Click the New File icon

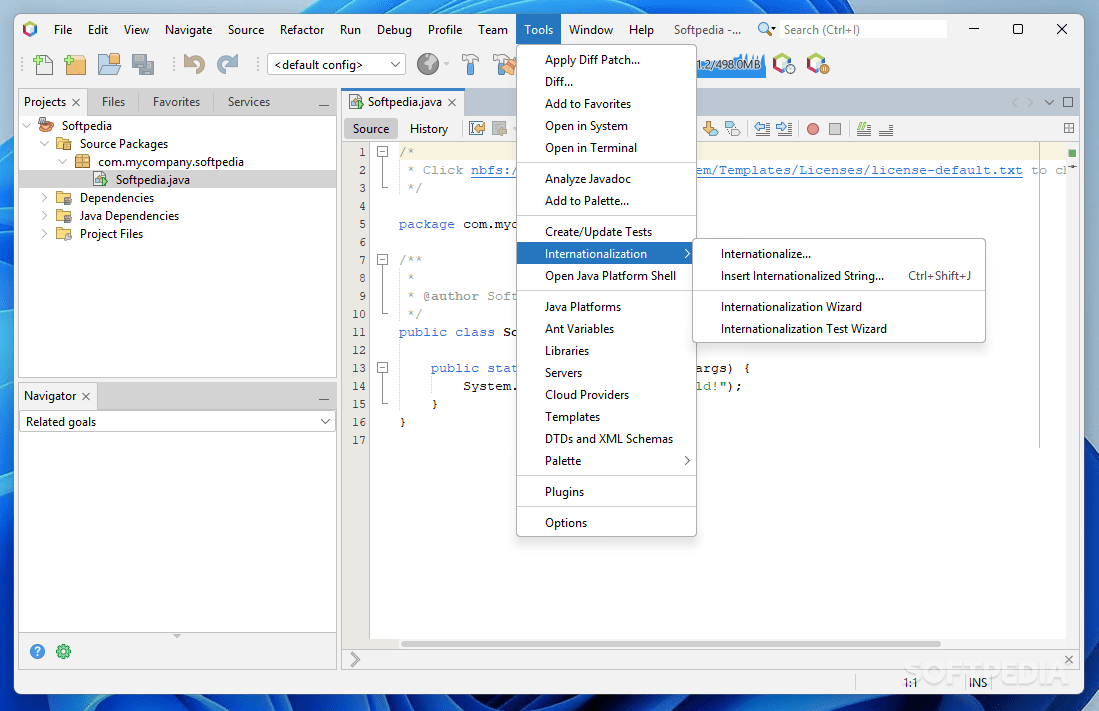tap(43, 65)
